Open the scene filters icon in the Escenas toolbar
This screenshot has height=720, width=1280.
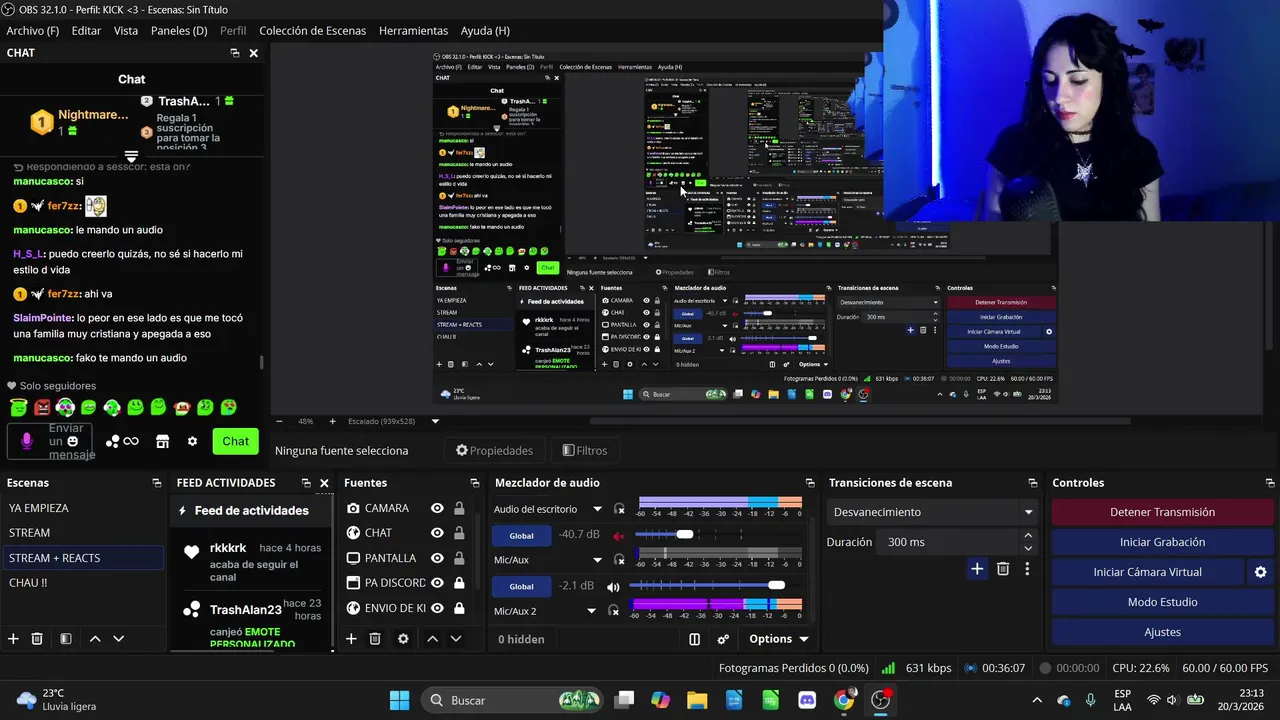65,638
